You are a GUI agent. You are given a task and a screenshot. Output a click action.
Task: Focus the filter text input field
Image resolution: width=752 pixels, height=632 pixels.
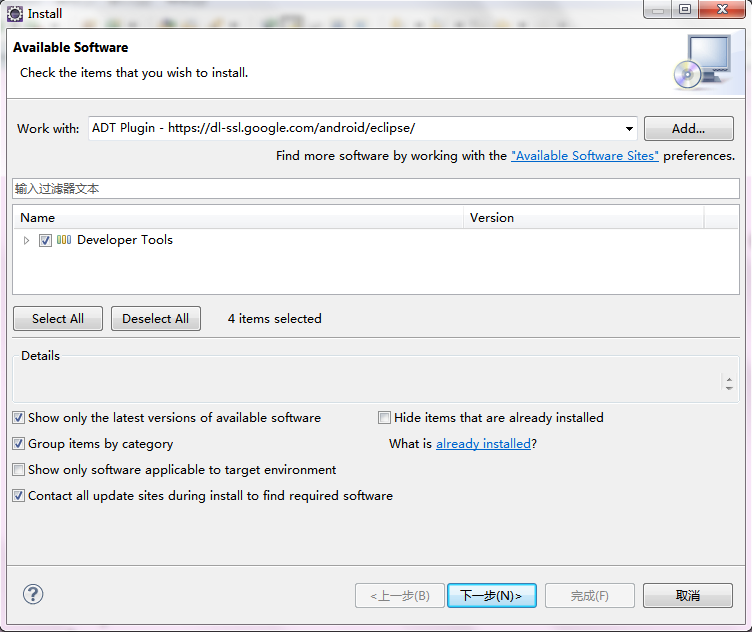coord(376,188)
